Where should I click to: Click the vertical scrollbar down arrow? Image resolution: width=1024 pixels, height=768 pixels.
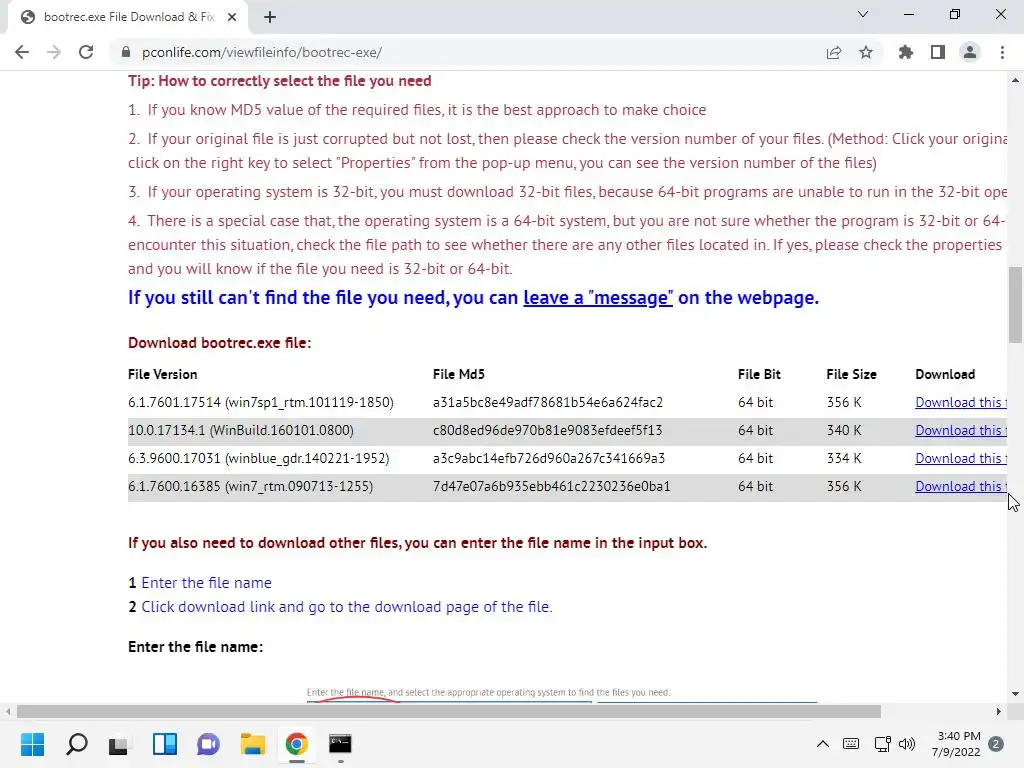[1015, 694]
